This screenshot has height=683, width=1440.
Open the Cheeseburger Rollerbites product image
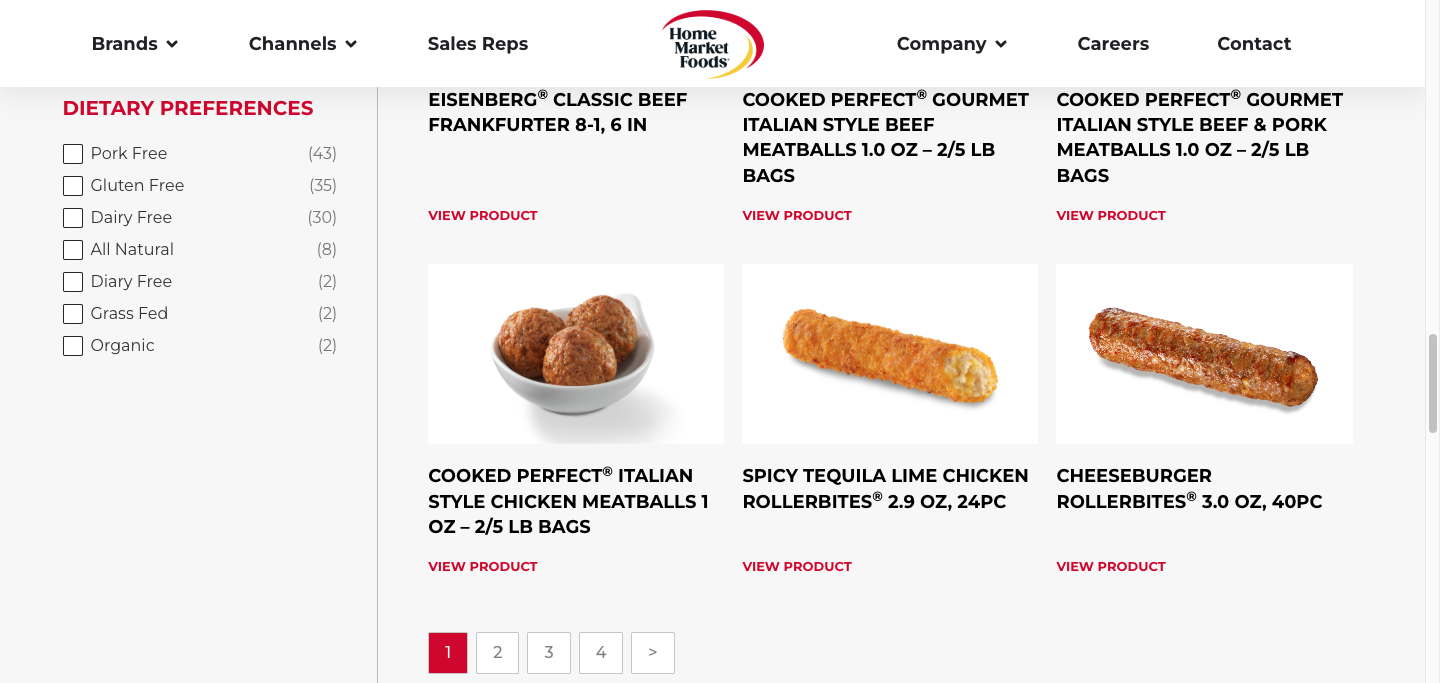coord(1204,354)
